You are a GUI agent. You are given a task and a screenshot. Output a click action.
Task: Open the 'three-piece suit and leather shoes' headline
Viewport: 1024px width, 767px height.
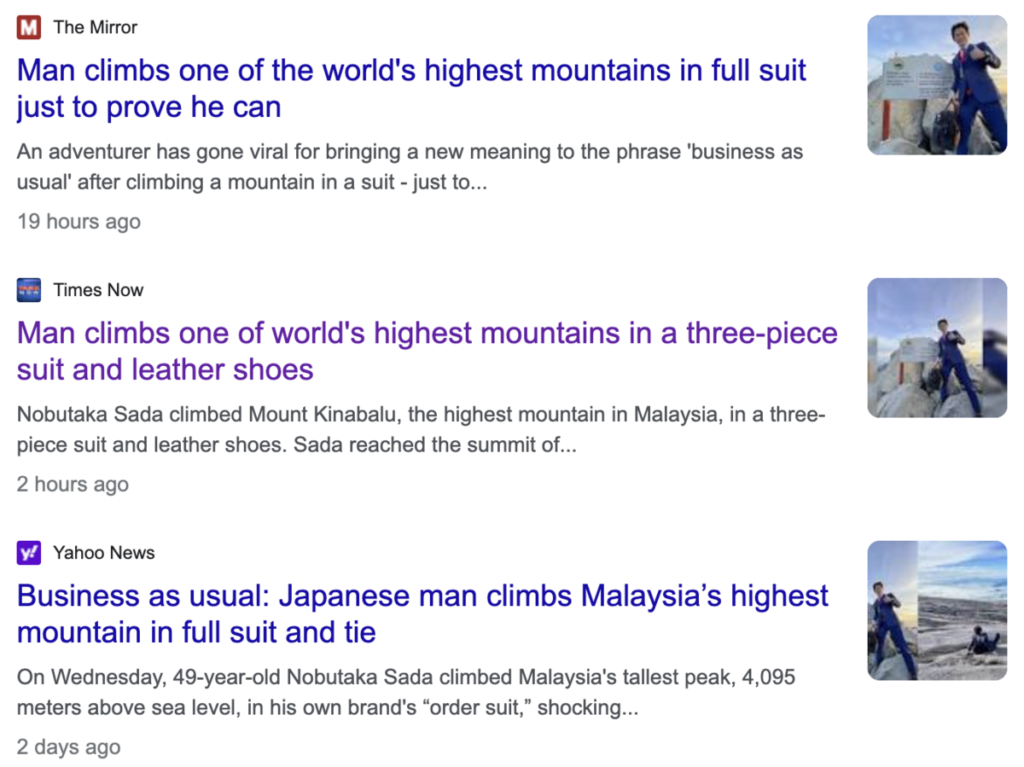pyautogui.click(x=427, y=351)
